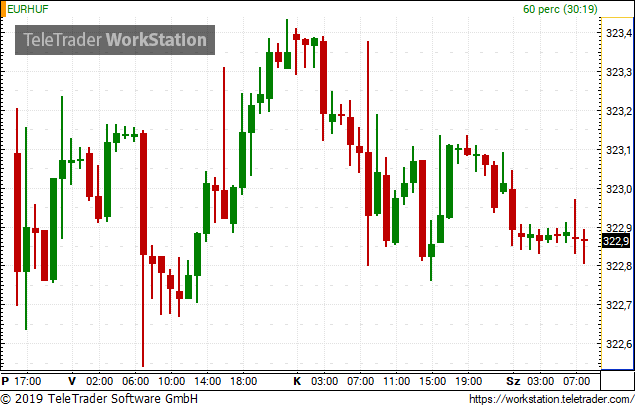This screenshot has height=408, width=635.
Task: Click the 06:00 time axis label
Action: [x=136, y=381]
